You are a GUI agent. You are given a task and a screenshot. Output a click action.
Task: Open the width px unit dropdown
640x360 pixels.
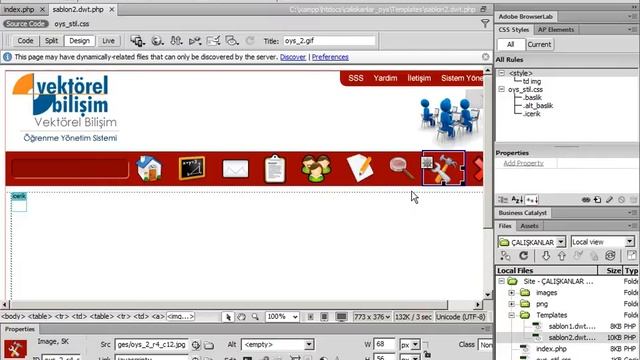point(415,345)
